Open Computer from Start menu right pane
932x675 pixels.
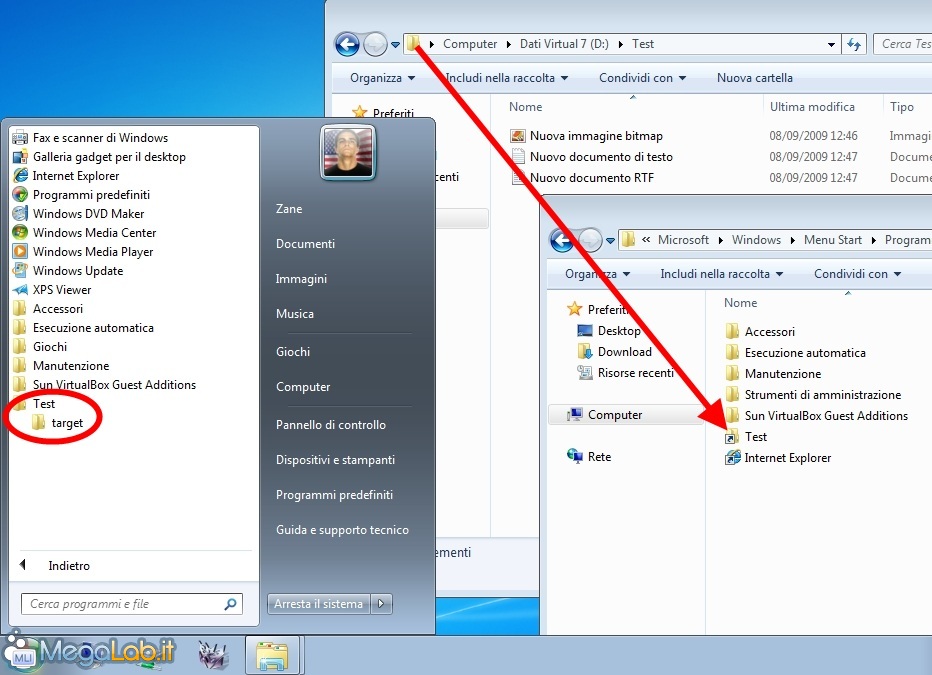303,387
